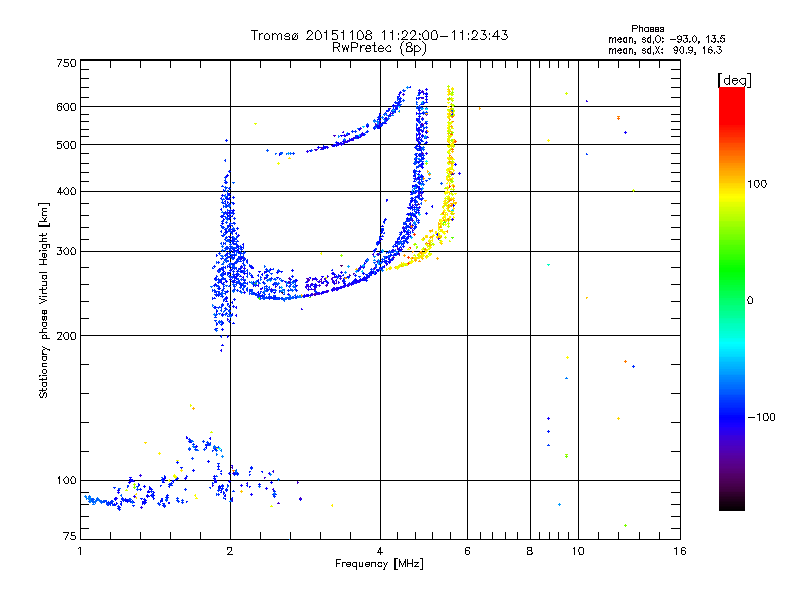Select the 'RwPretec (8p)' subtitle
The image size is (800, 600).
tap(379, 48)
